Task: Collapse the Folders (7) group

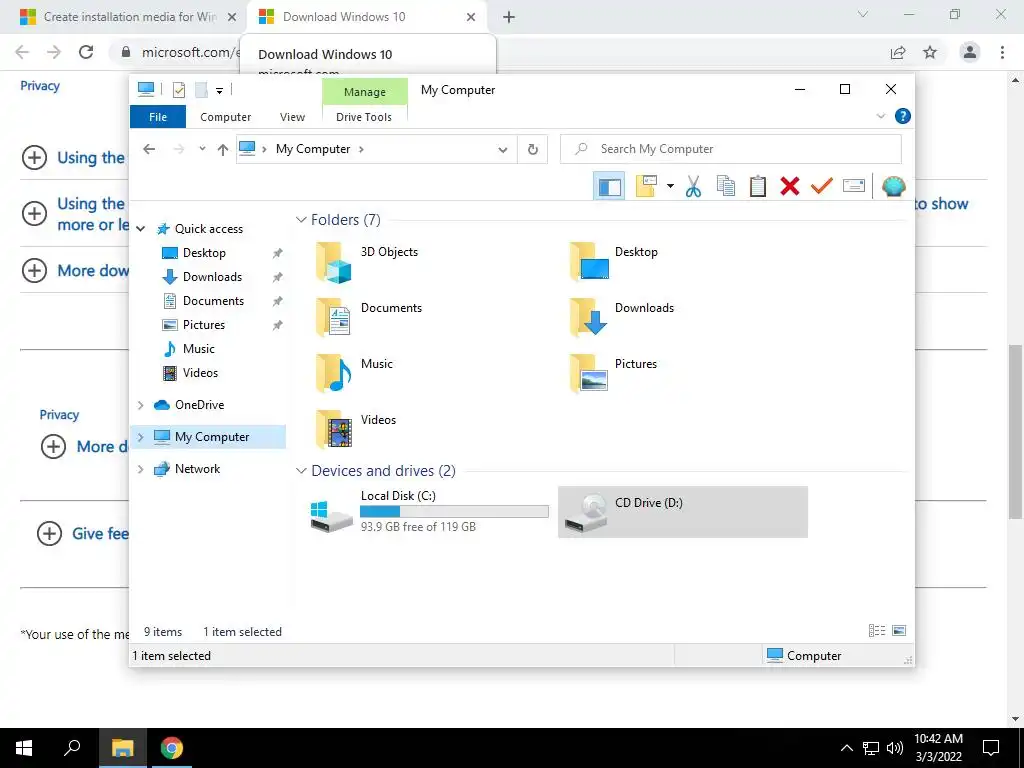Action: coord(301,219)
